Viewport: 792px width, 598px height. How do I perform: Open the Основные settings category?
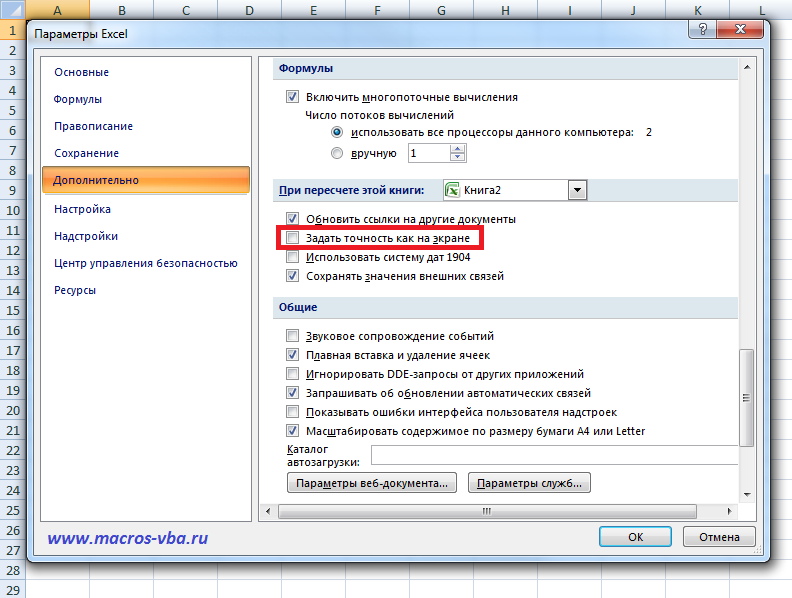coord(81,72)
